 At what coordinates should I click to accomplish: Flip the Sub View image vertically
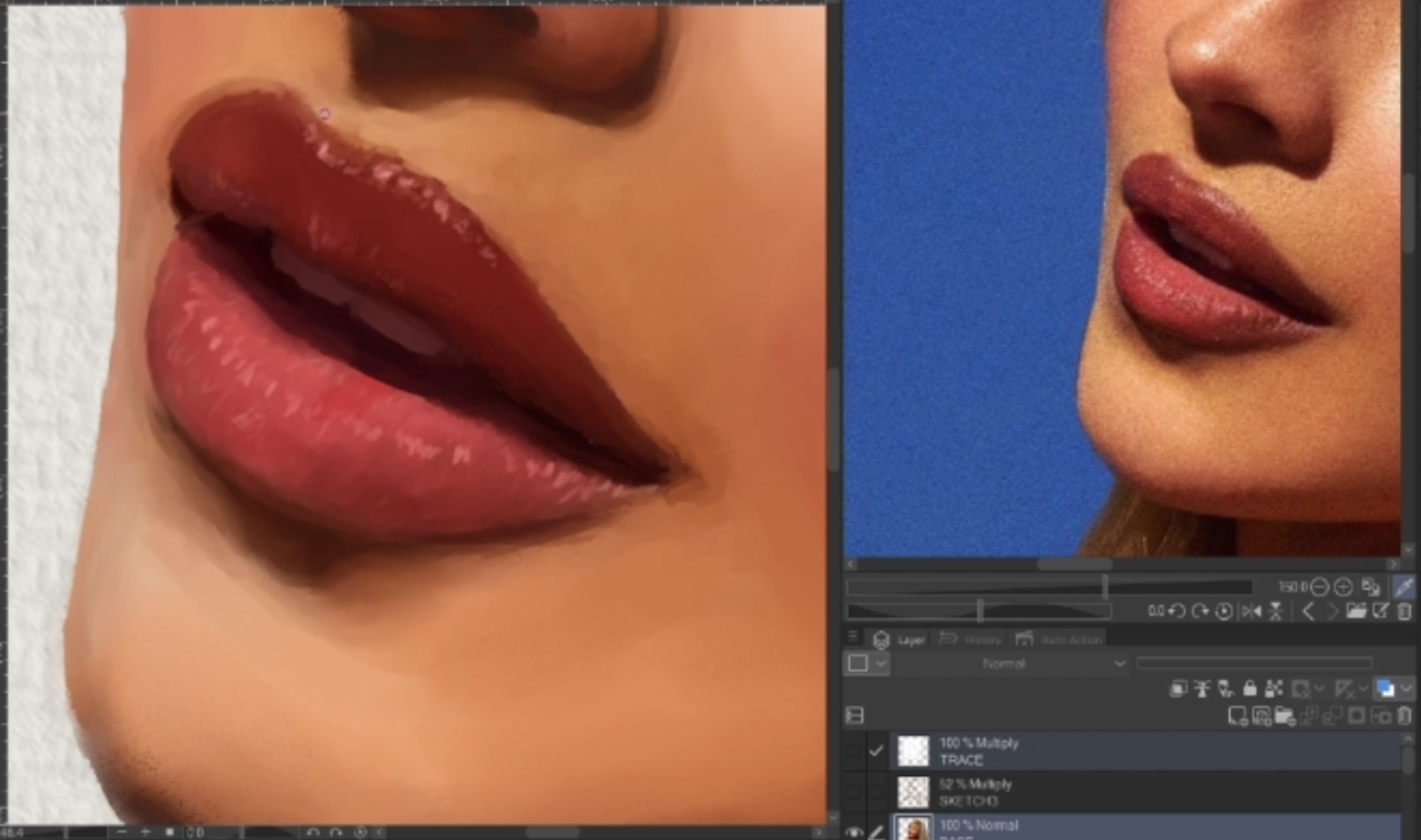(x=1275, y=611)
